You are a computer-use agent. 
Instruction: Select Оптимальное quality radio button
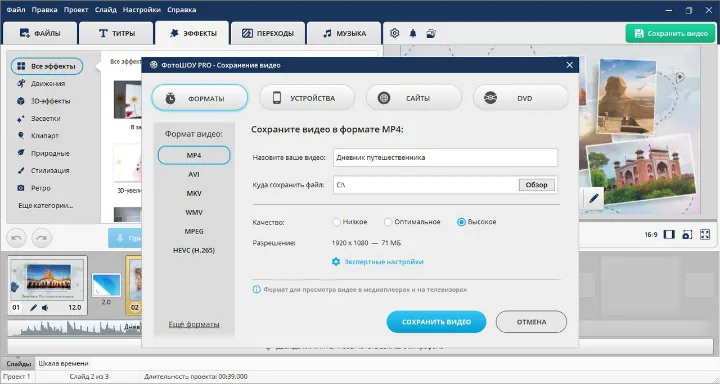click(x=388, y=222)
